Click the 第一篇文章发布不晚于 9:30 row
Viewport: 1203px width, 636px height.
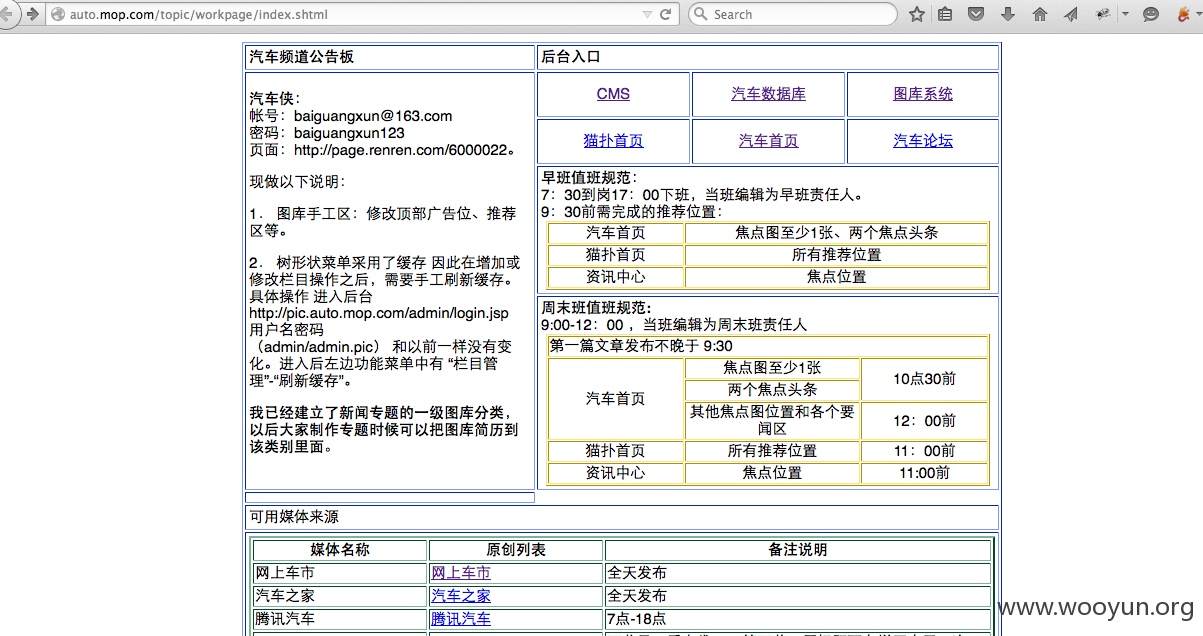pyautogui.click(x=767, y=346)
